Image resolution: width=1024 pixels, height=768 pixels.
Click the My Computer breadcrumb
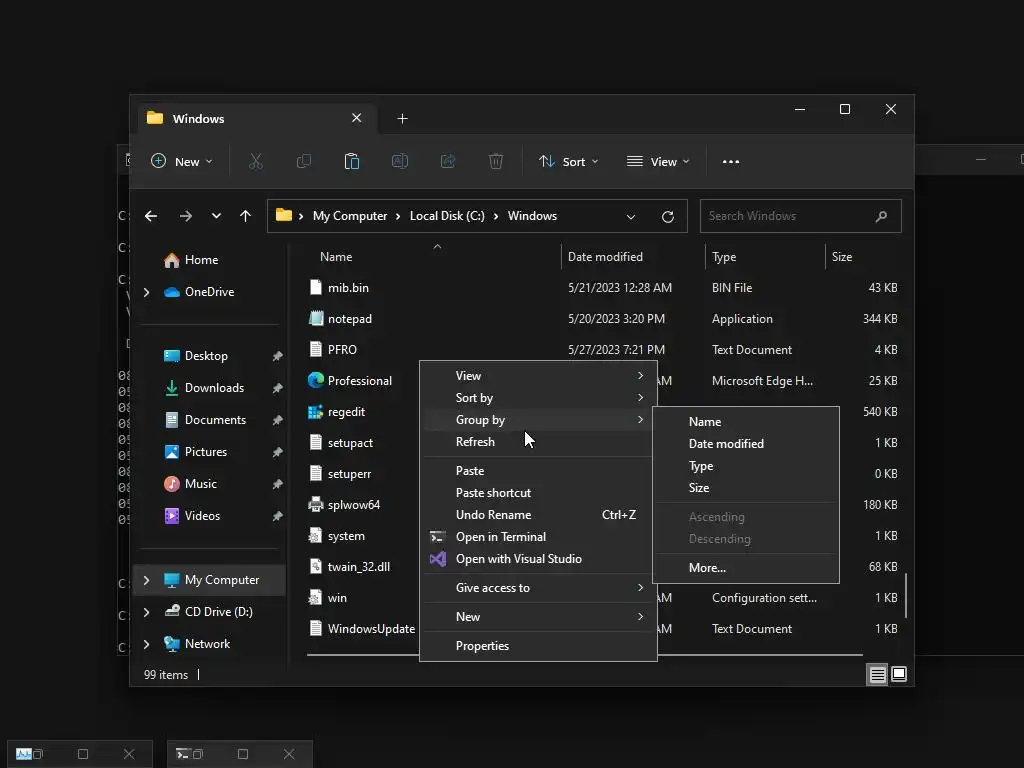click(x=350, y=216)
